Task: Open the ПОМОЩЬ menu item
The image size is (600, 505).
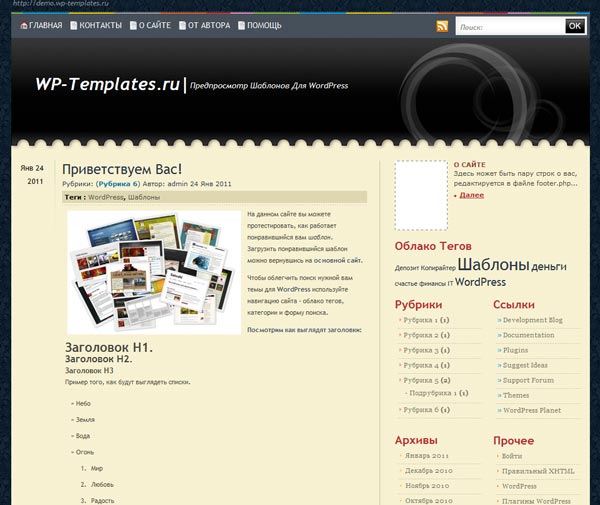Action: (264, 26)
